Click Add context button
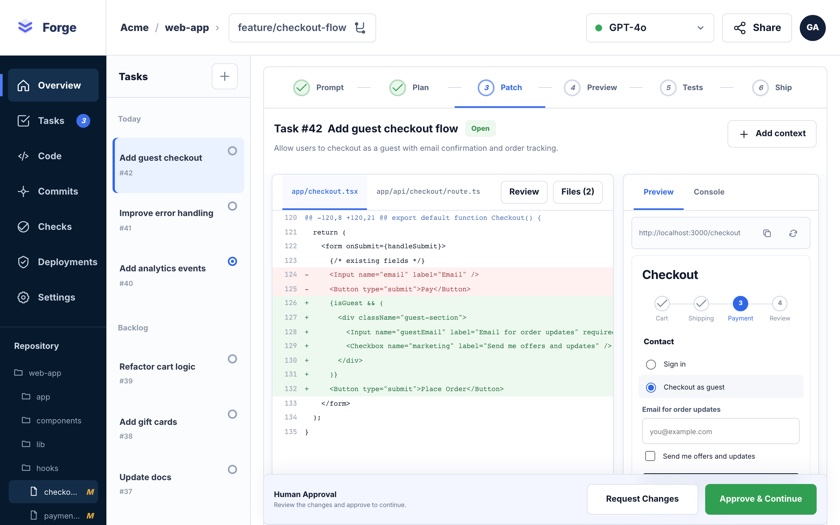Viewport: 840px width, 525px height. pos(772,133)
